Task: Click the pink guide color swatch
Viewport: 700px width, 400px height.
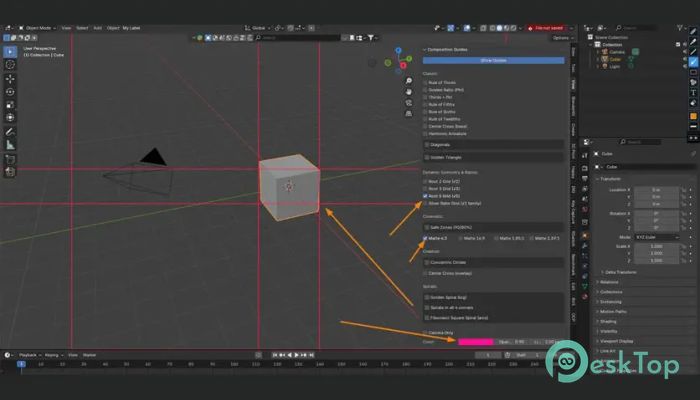Action: (x=475, y=342)
